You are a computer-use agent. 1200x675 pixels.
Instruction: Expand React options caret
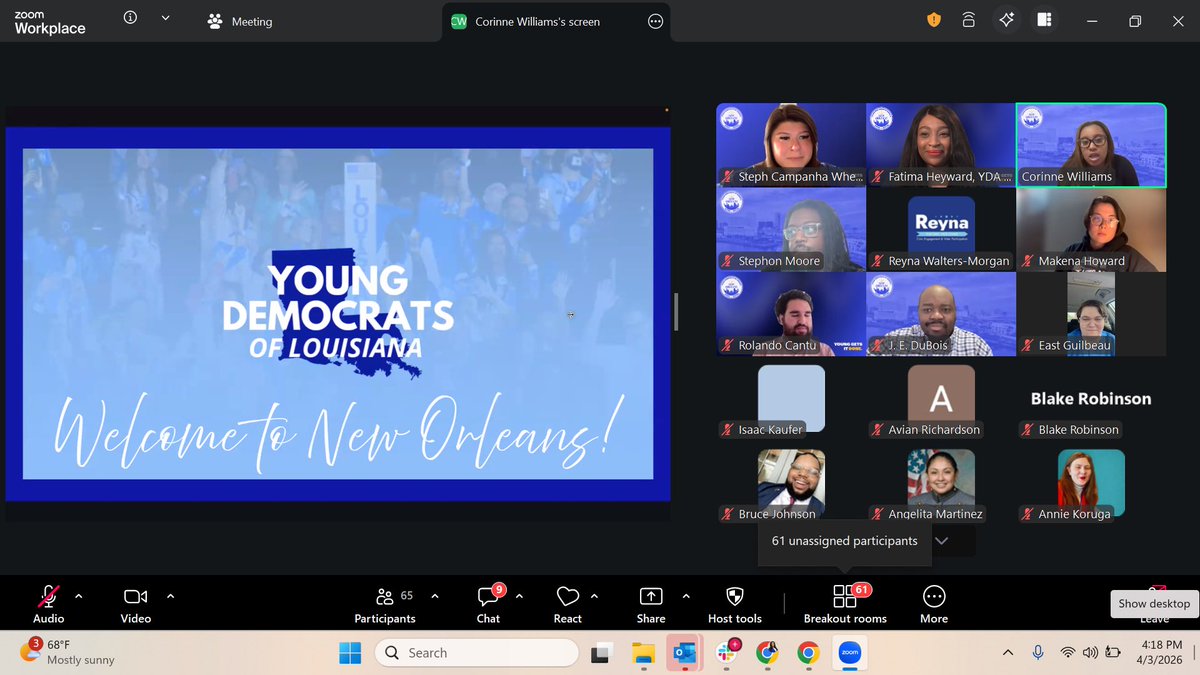tap(594, 596)
